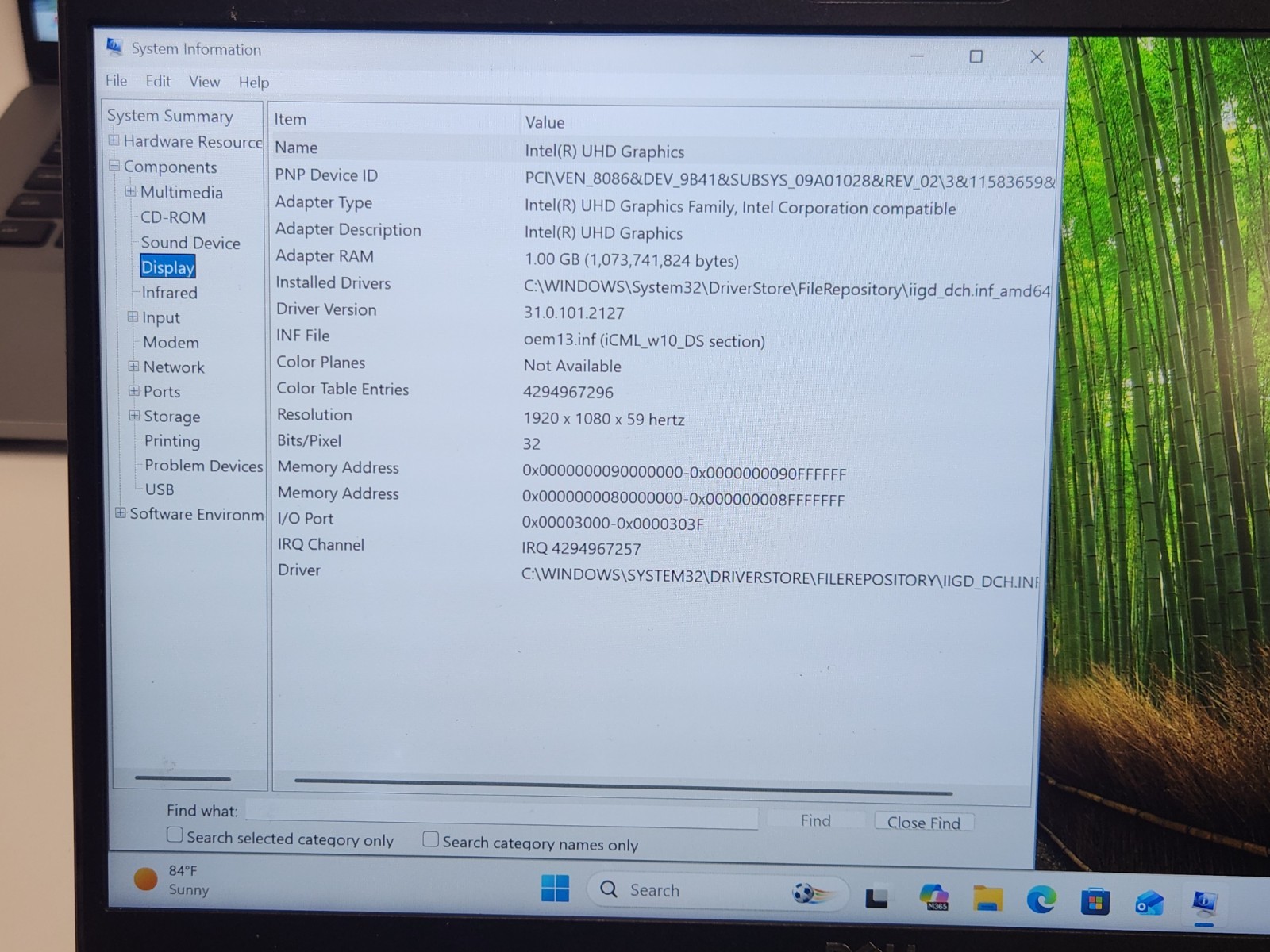
Task: Click the System Information title bar icon
Action: tap(114, 47)
